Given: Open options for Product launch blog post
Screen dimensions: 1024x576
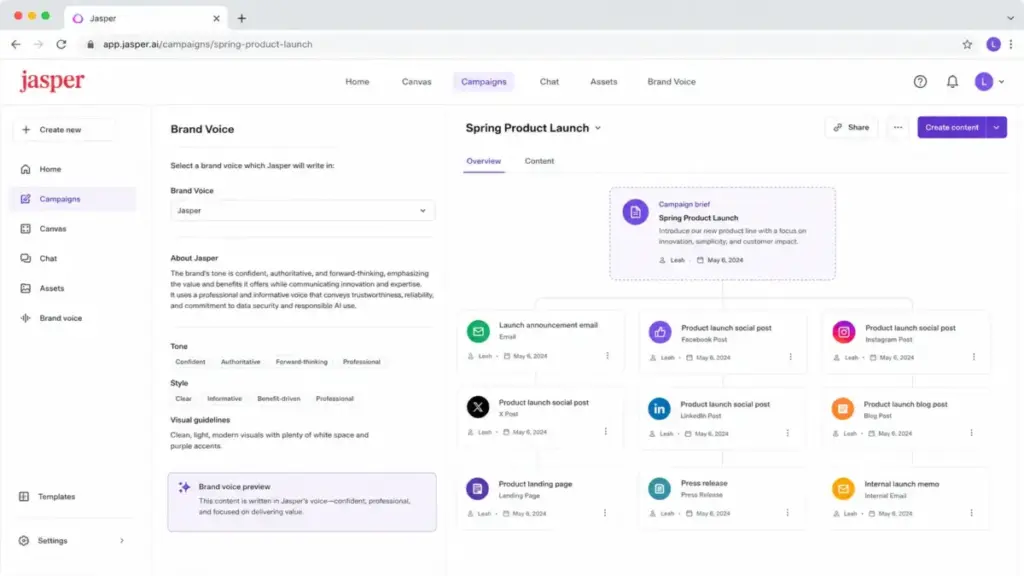Looking at the screenshot, I should point(971,433).
